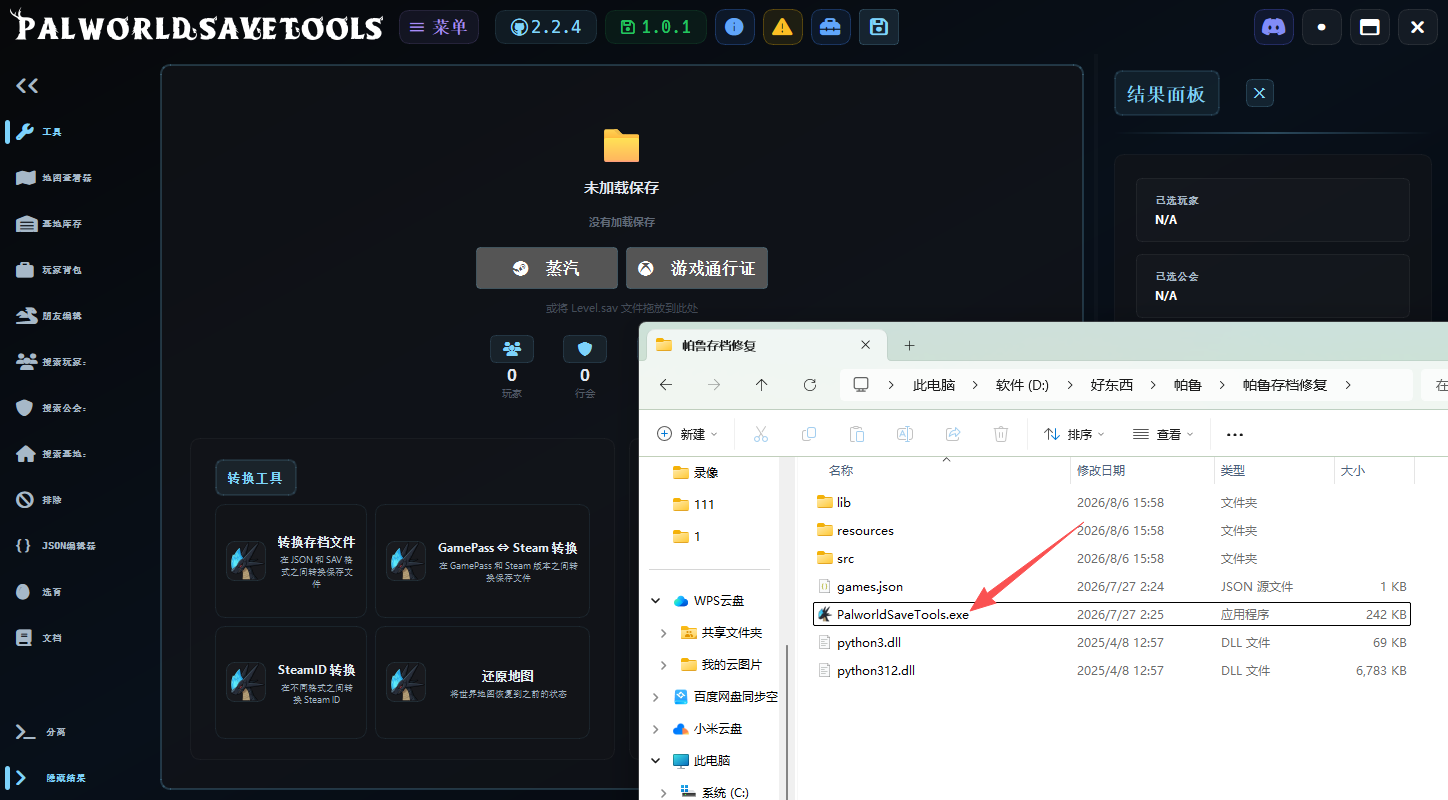Open the 新建 dropdown in Explorer
1448x800 pixels.
(x=687, y=434)
